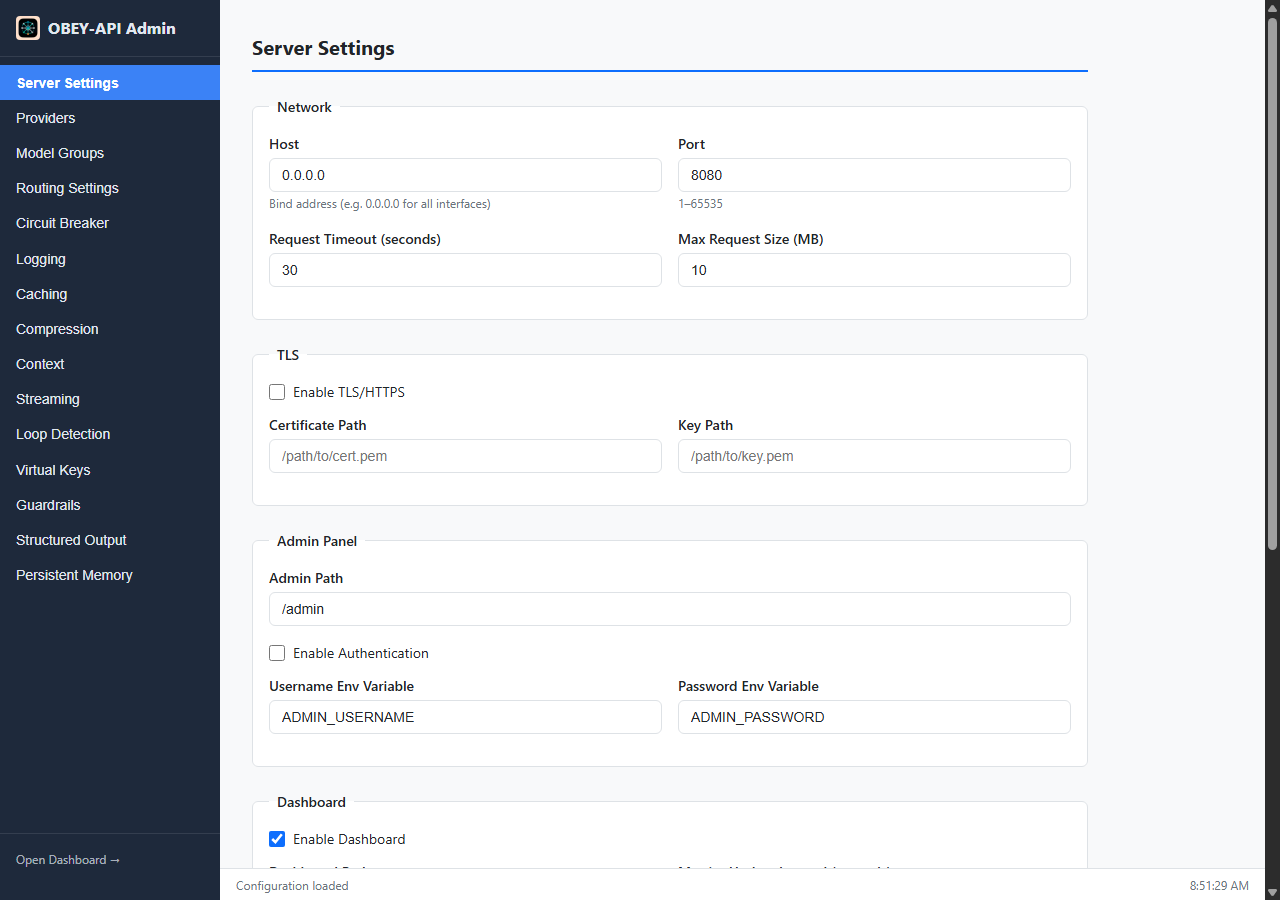The height and width of the screenshot is (900, 1280).
Task: Tick the Enable Authentication checkbox
Action: click(277, 653)
